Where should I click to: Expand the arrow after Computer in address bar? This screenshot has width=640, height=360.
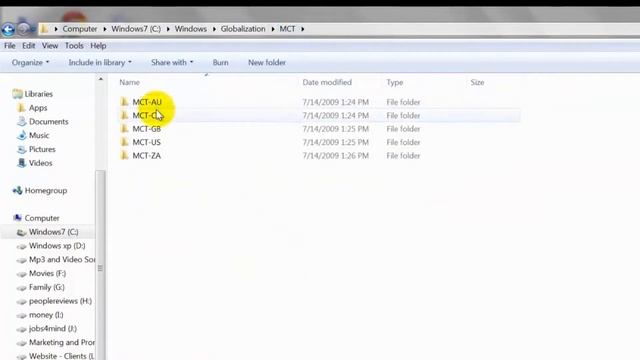coord(105,29)
